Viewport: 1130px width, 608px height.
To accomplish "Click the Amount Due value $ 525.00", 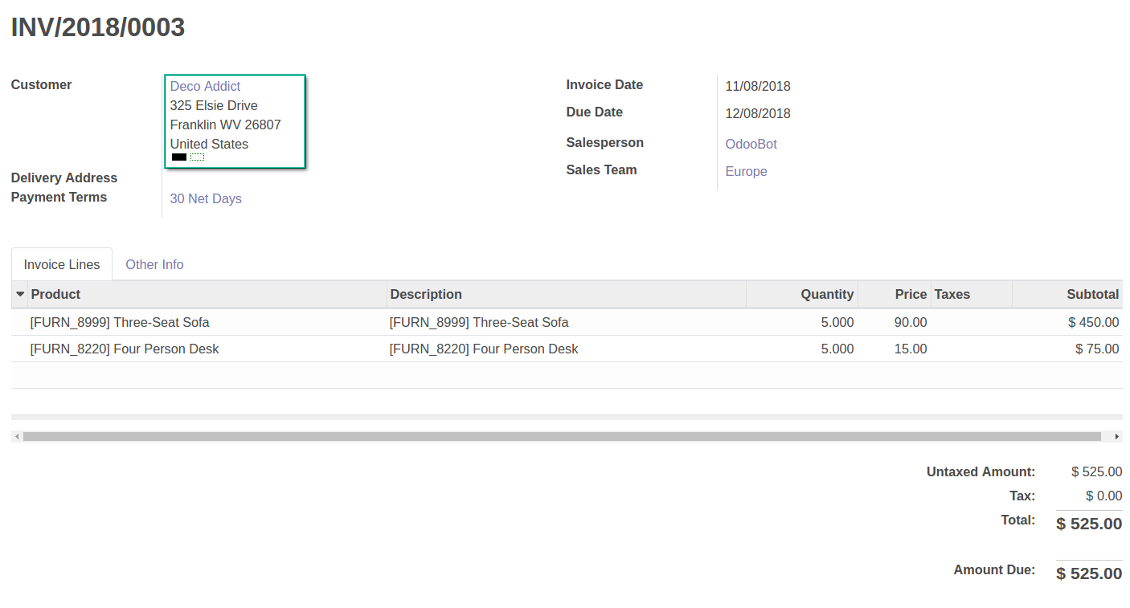I will click(1089, 573).
